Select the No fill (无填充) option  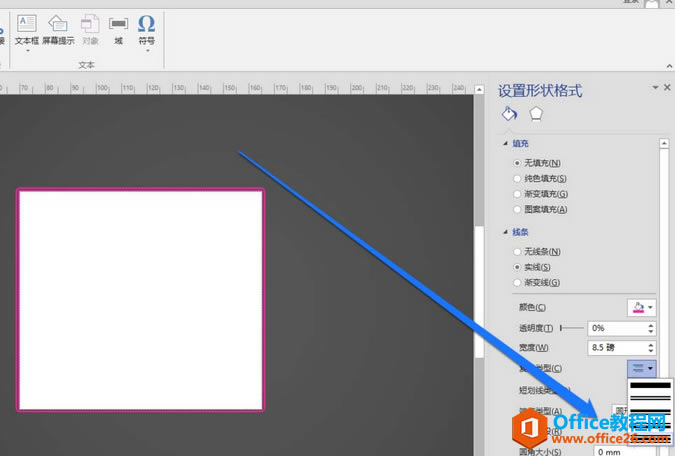[x=517, y=163]
